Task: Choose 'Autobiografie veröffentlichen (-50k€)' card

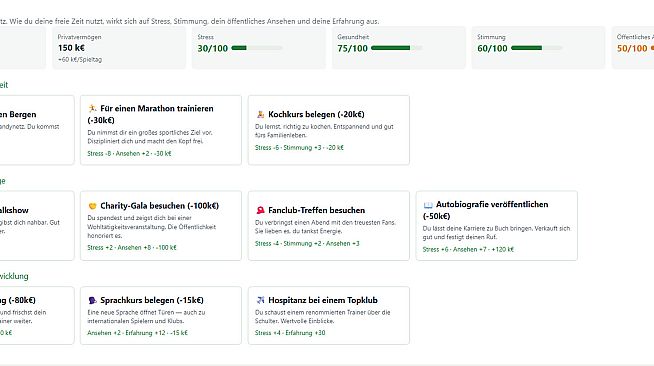Action: tap(496, 226)
